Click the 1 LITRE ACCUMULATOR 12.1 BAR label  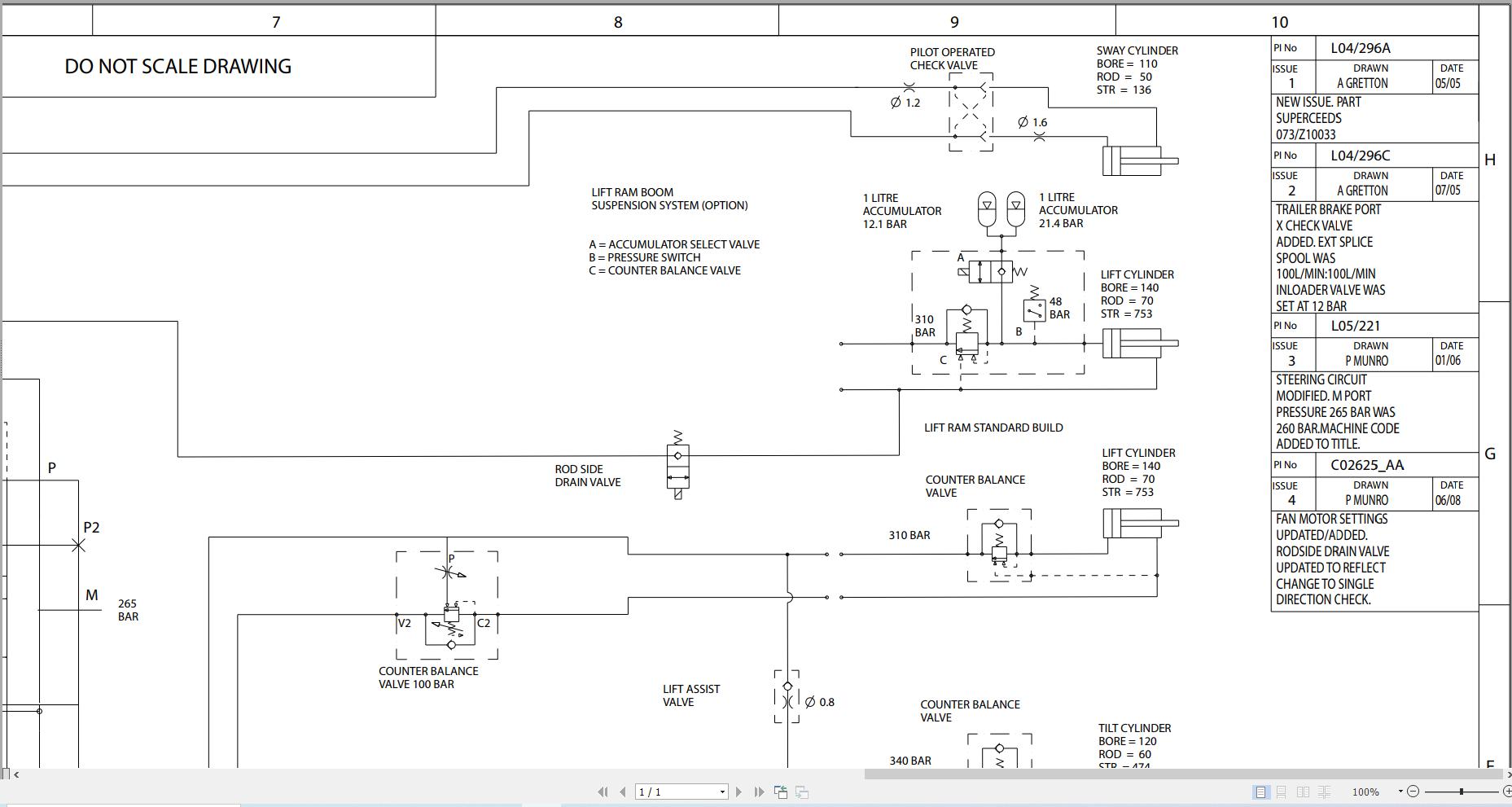point(902,211)
